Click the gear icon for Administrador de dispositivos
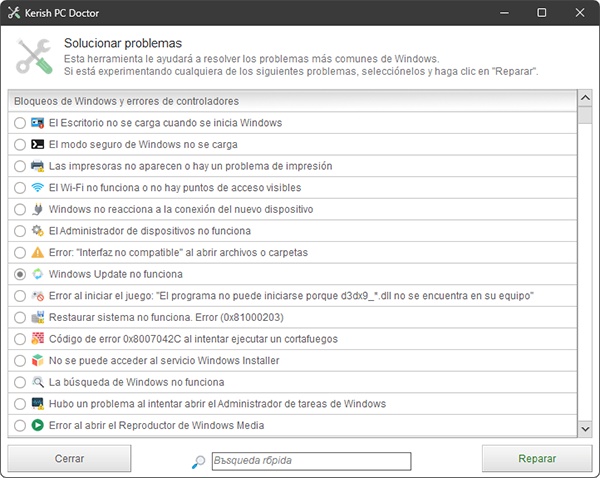The width and height of the screenshot is (600, 478). coord(38,231)
